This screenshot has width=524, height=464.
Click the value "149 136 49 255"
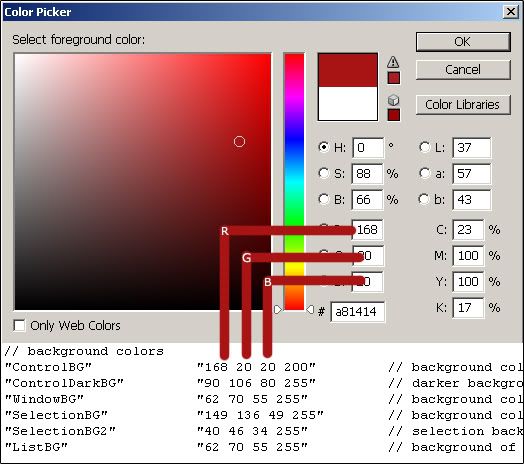[260, 415]
